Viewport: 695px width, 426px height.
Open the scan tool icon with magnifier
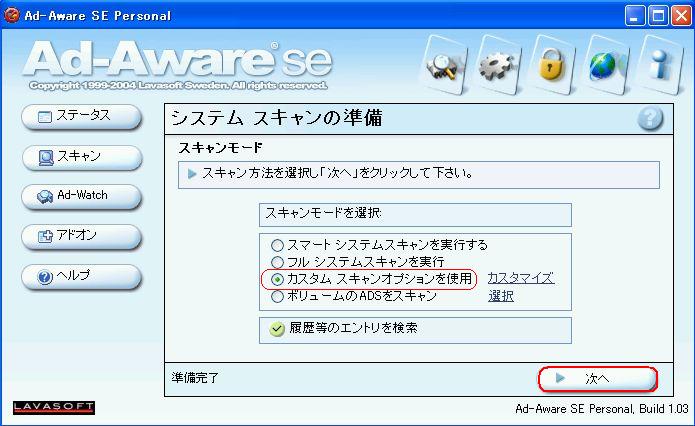[445, 66]
